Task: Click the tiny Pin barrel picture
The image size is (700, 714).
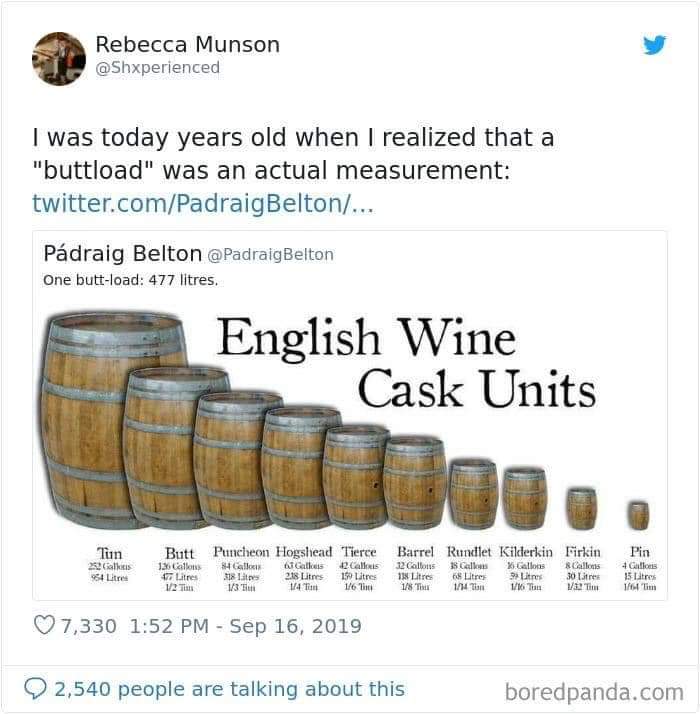Action: (638, 515)
